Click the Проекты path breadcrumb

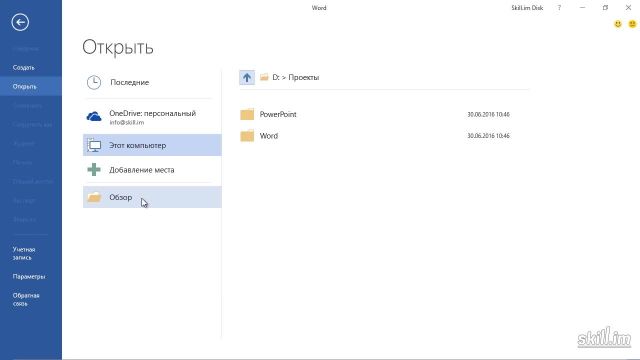coord(304,77)
